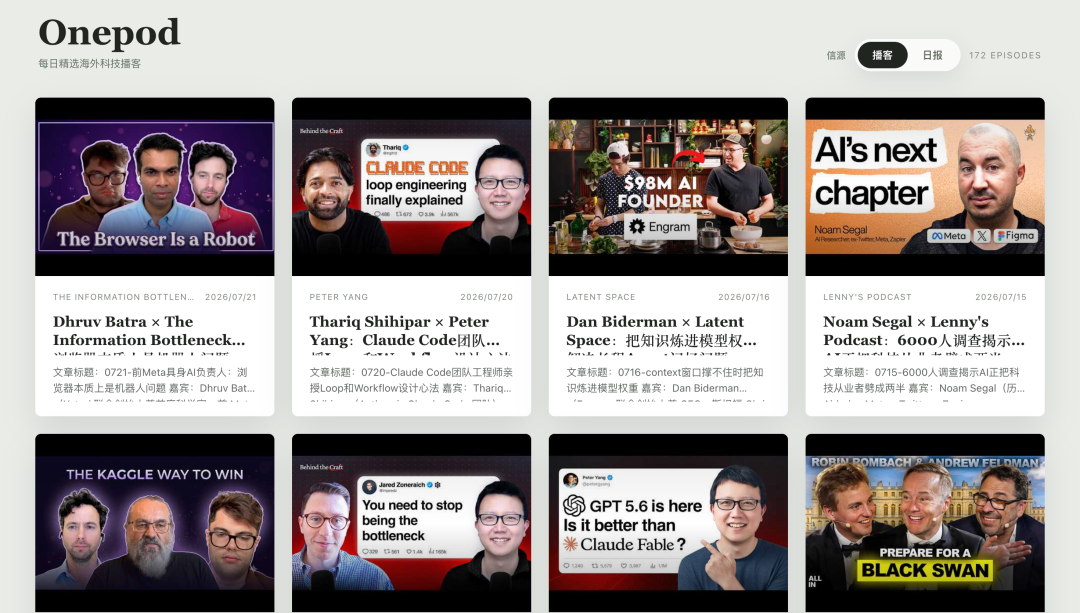Open The Kaggle Way to Win thumbnail
The image size is (1080, 613).
coord(155,523)
